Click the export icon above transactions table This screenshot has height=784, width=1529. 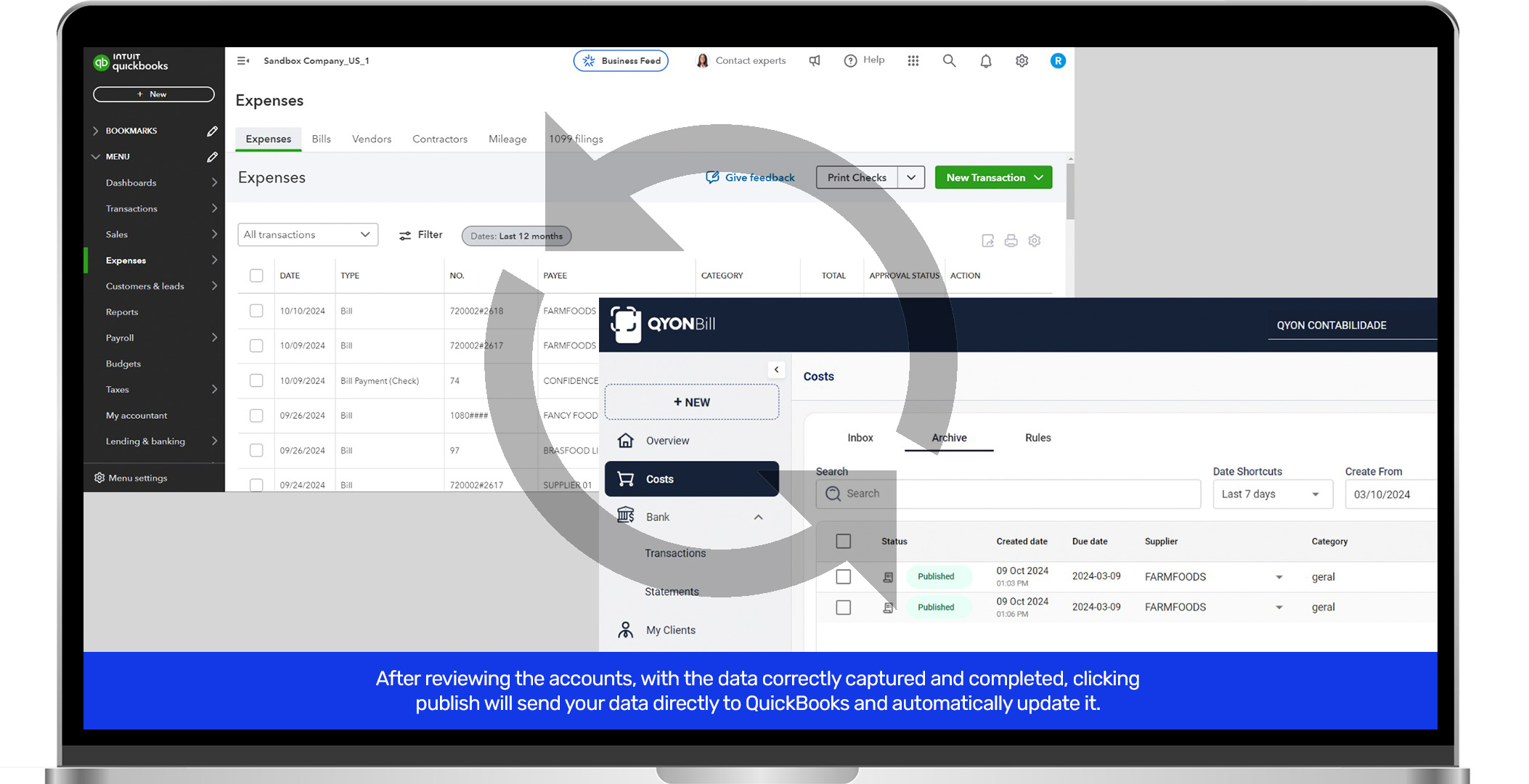pyautogui.click(x=987, y=240)
